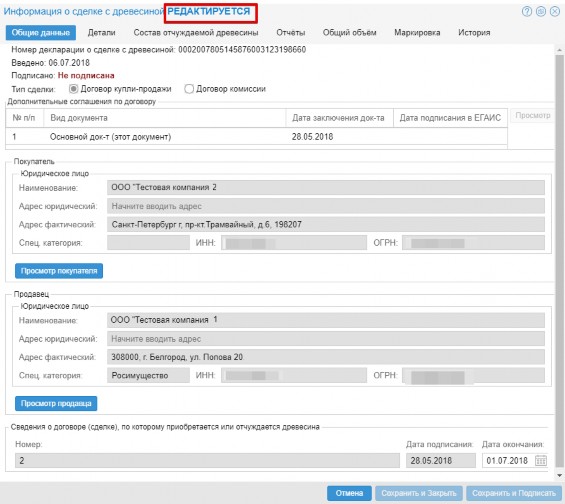Click the vertical scrollbar down arrow
The image size is (565, 504).
coord(559,476)
